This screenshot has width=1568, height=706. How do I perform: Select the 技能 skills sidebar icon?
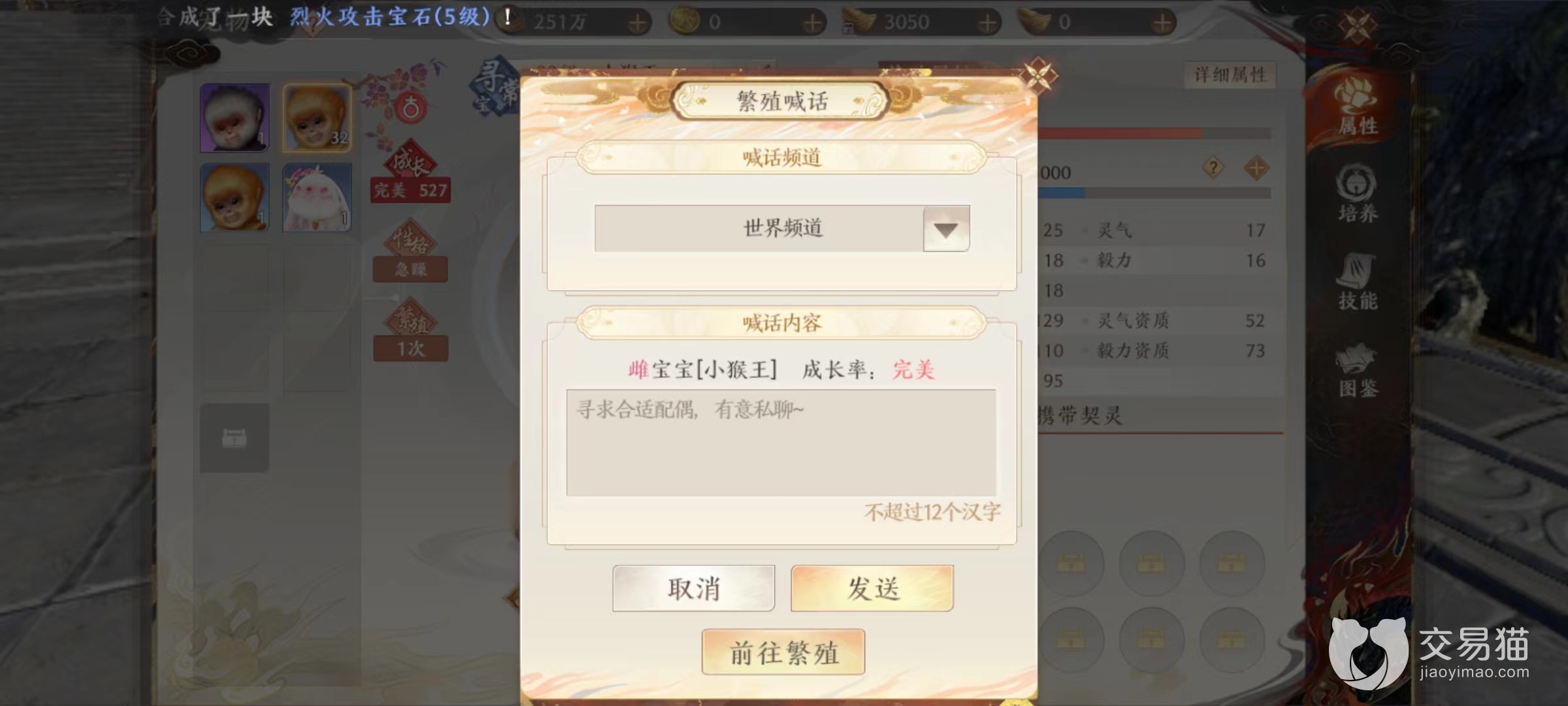tap(1358, 282)
